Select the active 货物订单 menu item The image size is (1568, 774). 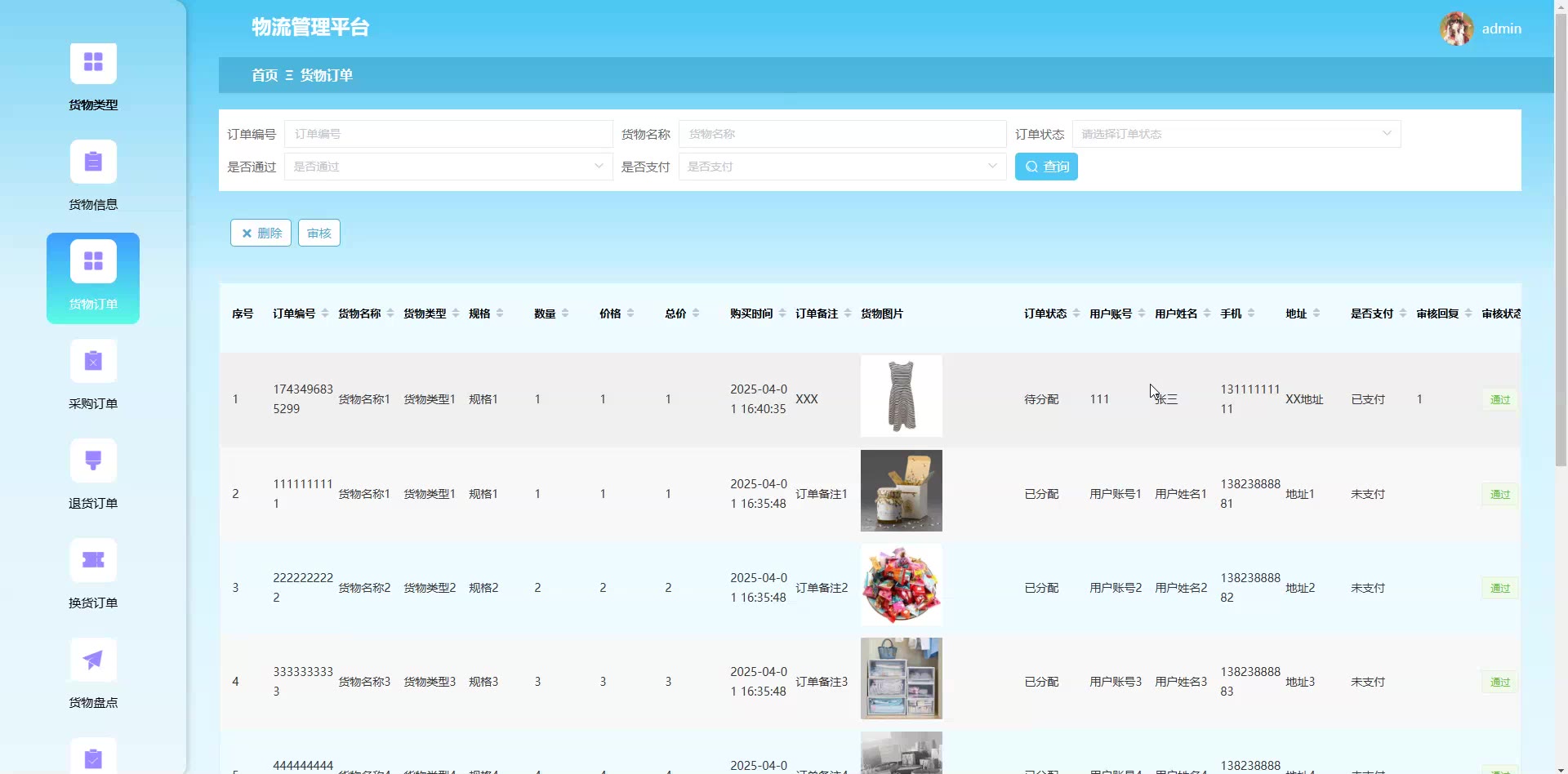[x=93, y=278]
